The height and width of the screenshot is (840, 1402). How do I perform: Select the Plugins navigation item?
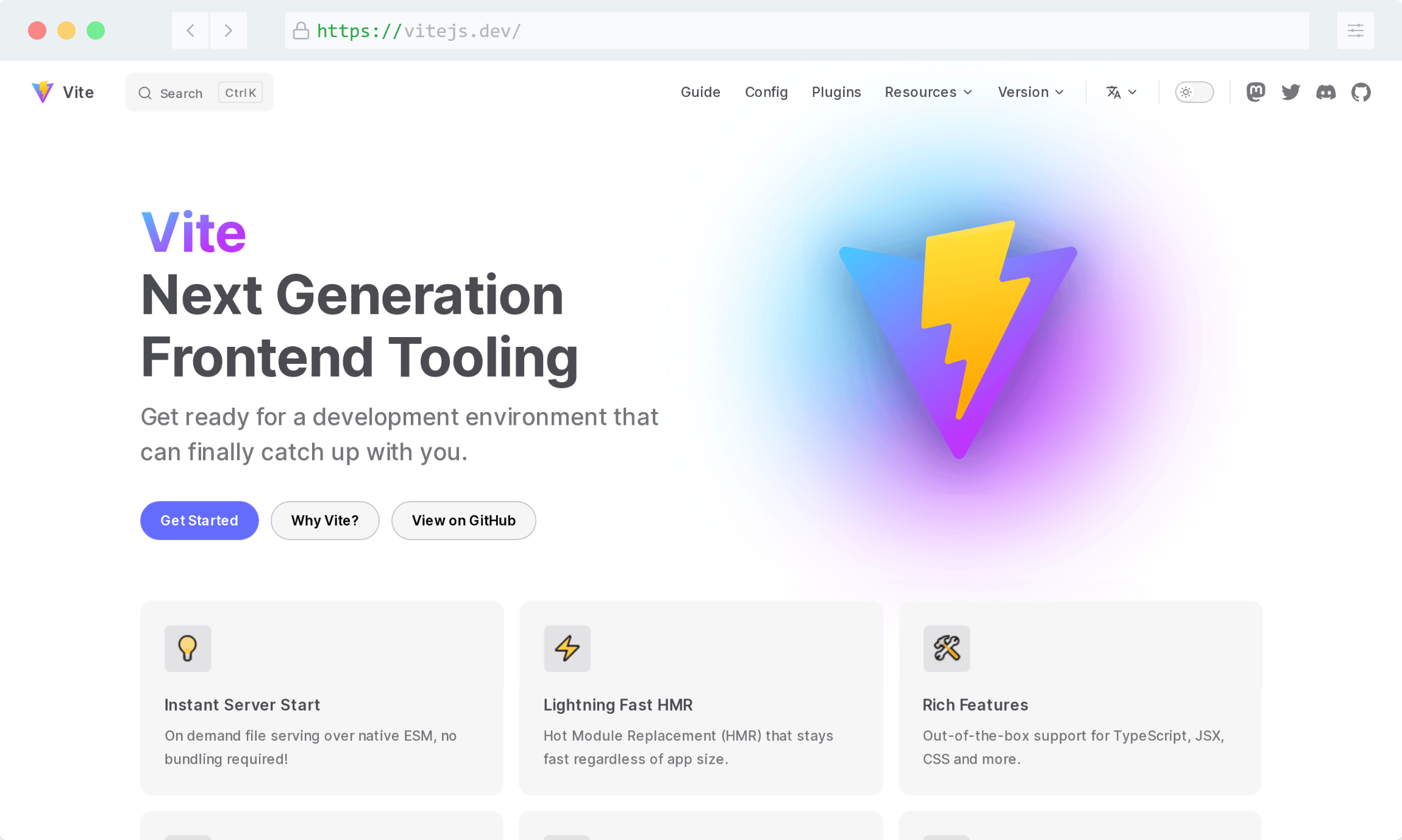point(836,92)
